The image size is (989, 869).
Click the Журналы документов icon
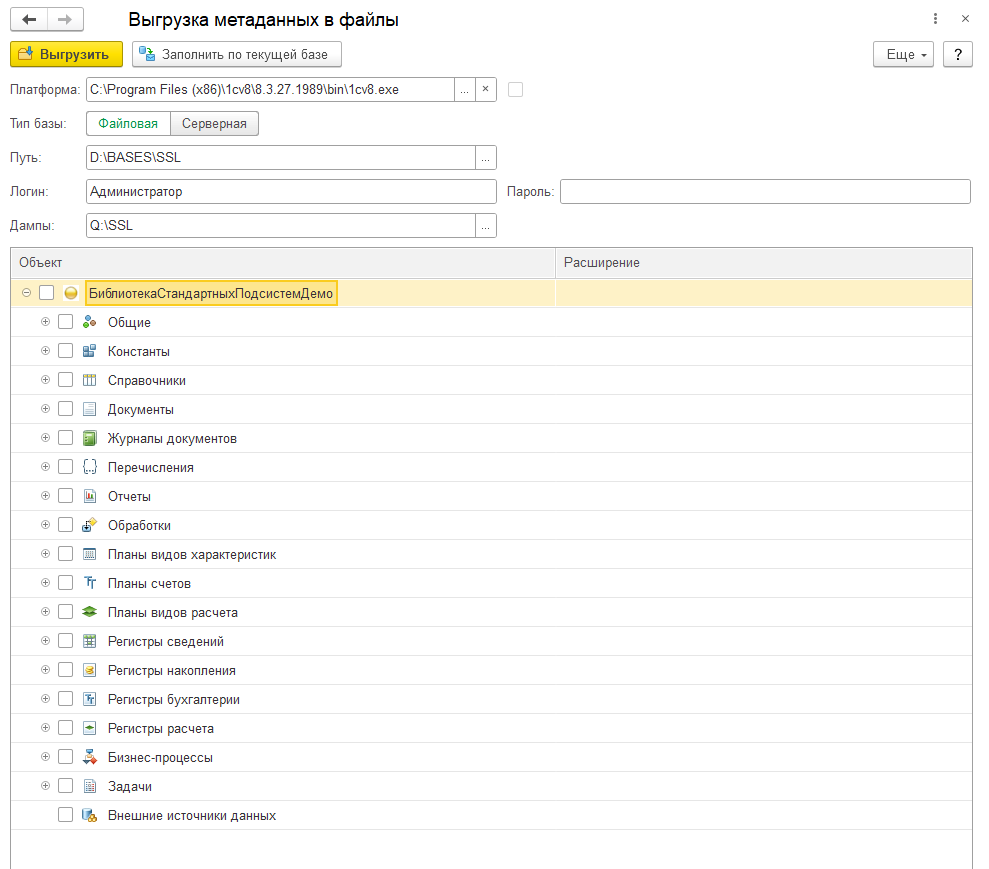(x=89, y=438)
